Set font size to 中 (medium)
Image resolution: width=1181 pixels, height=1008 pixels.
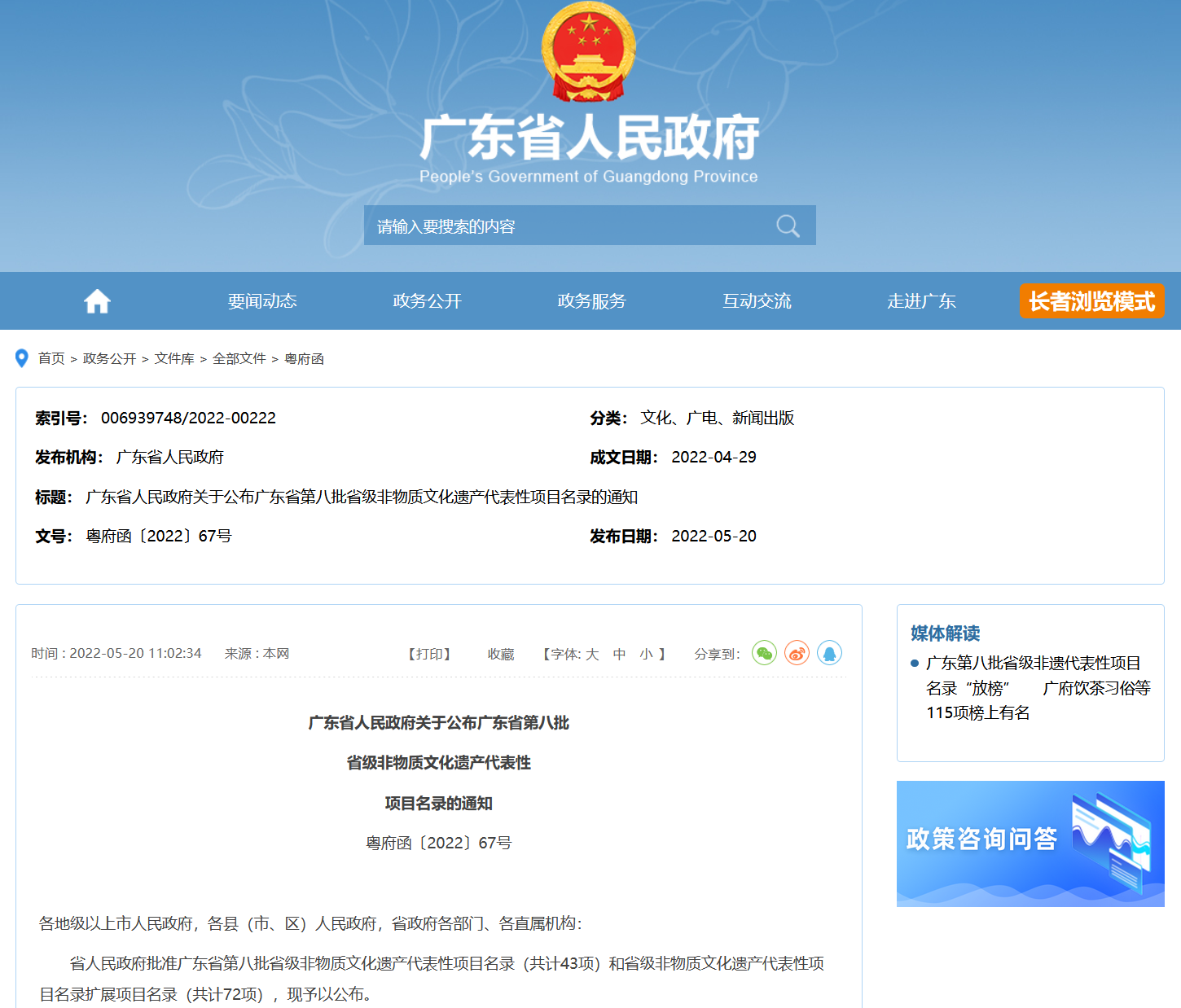[620, 654]
